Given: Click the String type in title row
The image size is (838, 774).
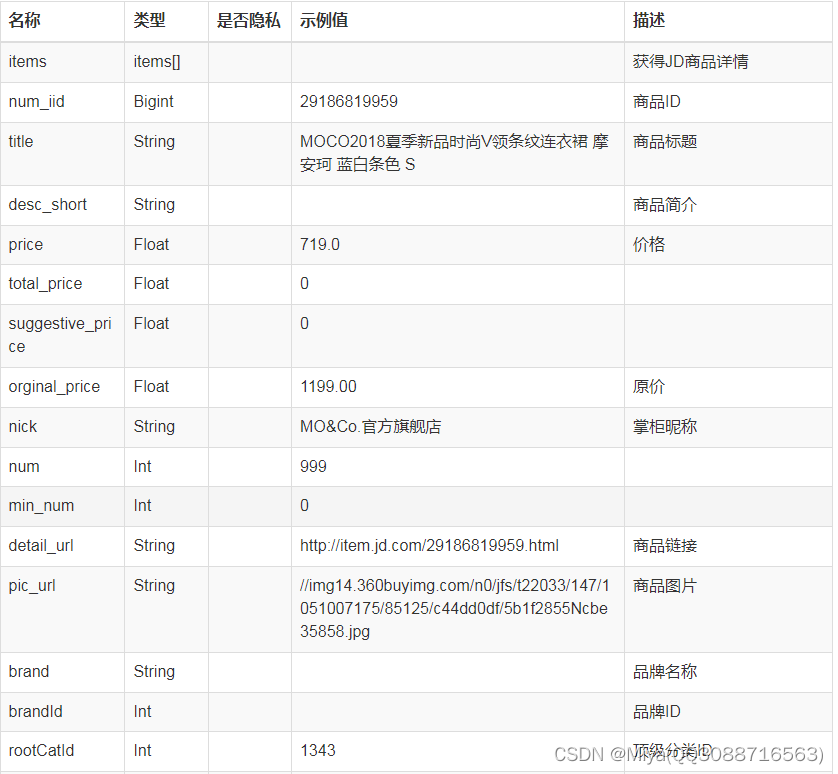Looking at the screenshot, I should (x=154, y=142).
